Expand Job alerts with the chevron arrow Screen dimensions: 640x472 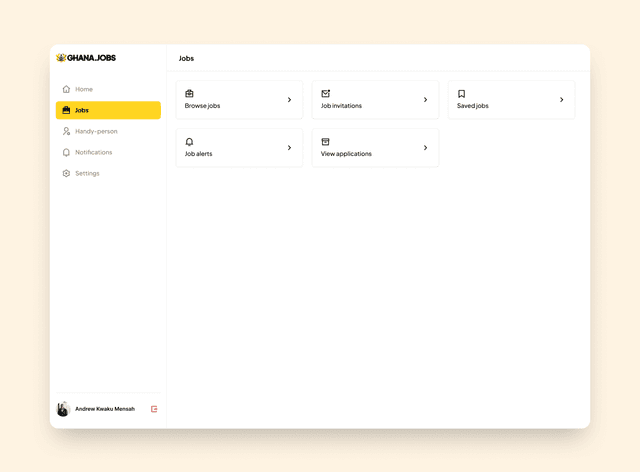coord(289,148)
